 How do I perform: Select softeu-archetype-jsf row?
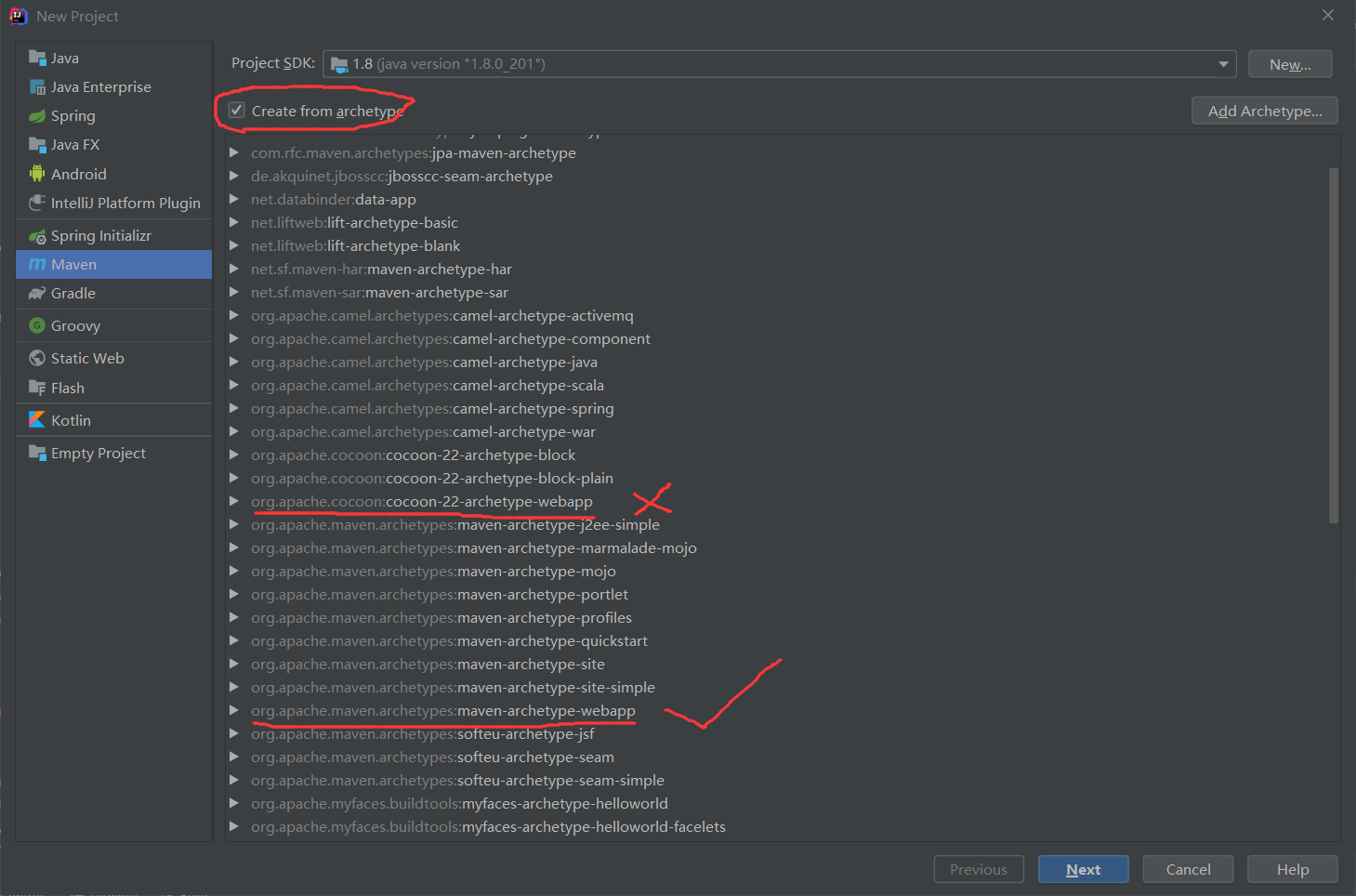(777, 733)
